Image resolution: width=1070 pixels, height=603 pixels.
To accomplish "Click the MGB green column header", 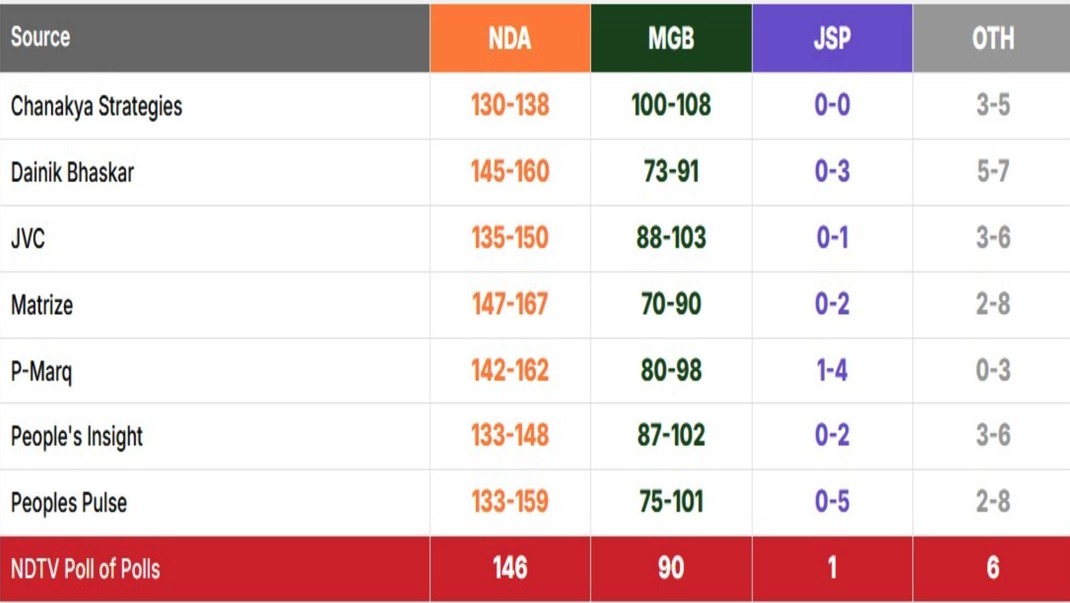I will click(671, 39).
